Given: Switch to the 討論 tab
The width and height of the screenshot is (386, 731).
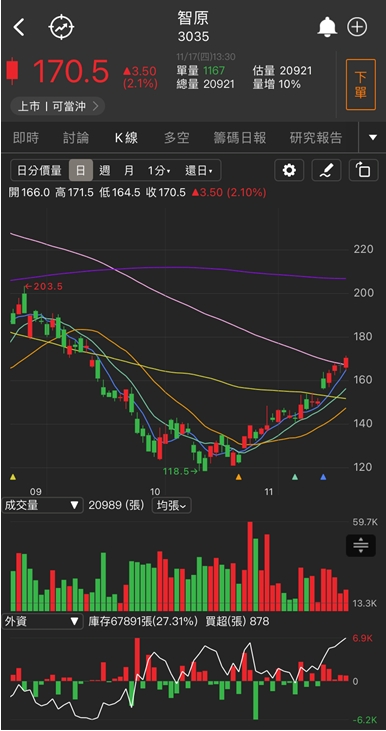Looking at the screenshot, I should point(76,138).
